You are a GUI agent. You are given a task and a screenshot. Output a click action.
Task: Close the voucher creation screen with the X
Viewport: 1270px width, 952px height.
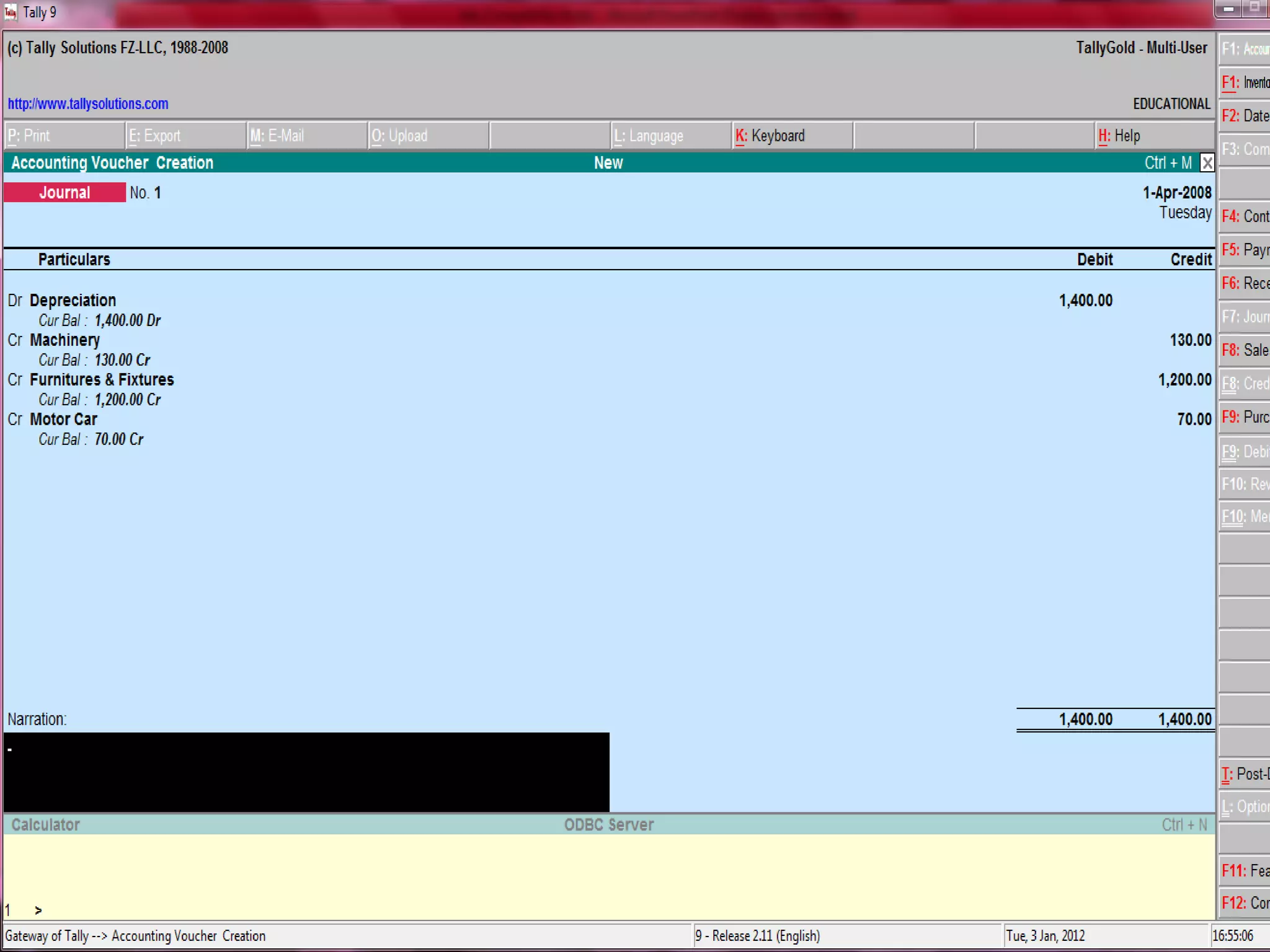pyautogui.click(x=1206, y=163)
